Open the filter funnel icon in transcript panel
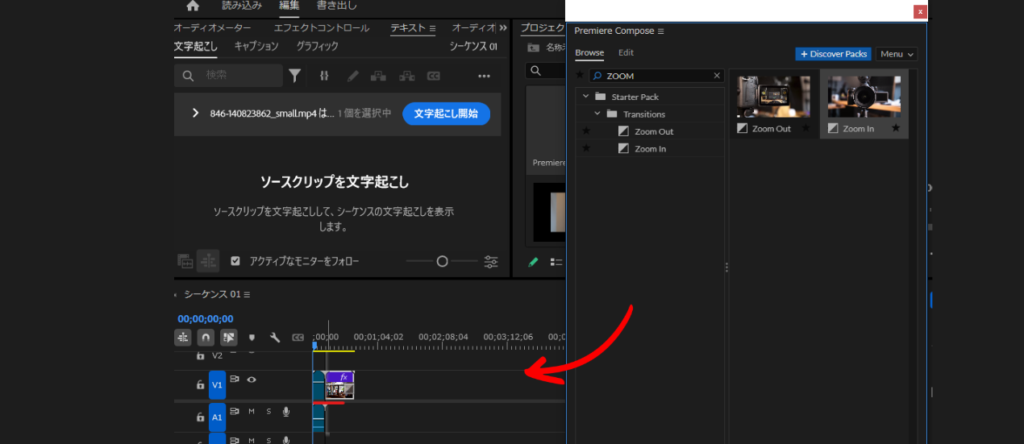 (x=295, y=75)
